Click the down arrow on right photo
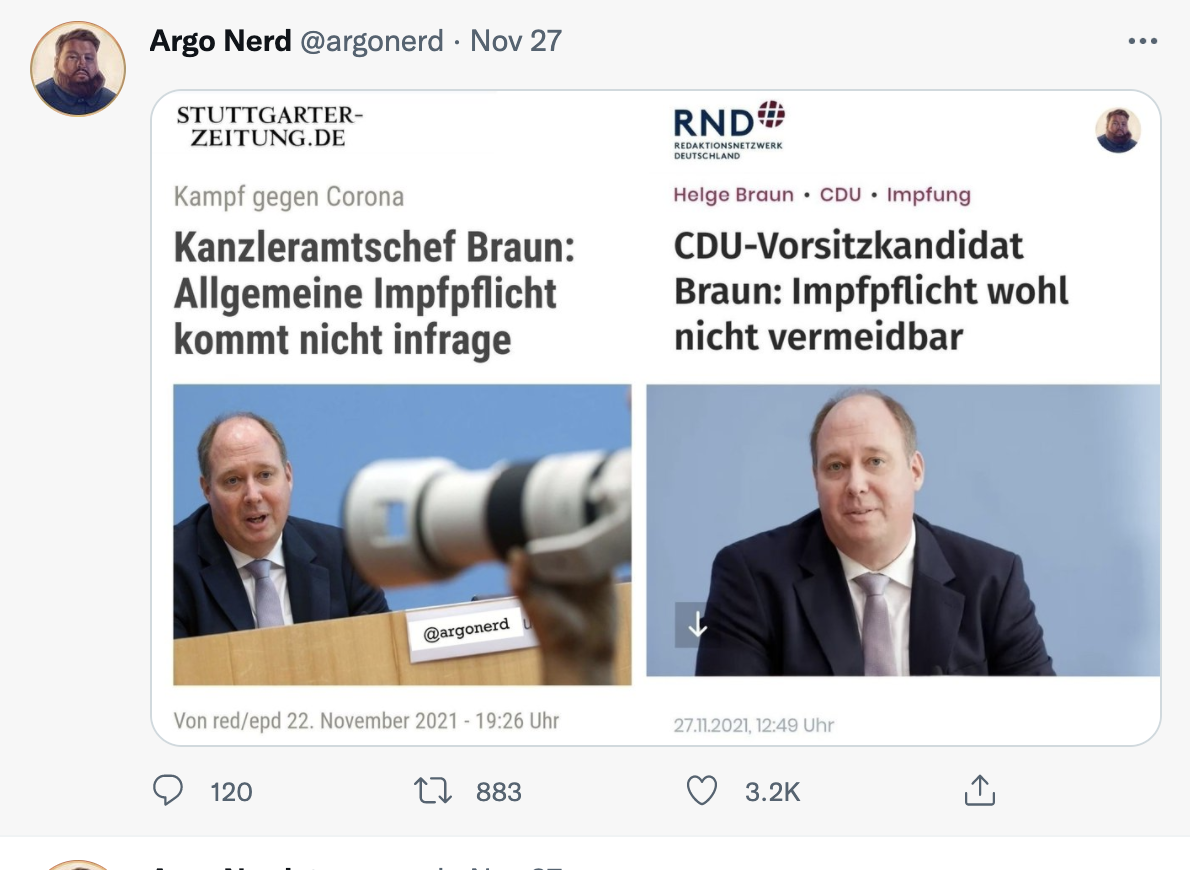 [x=697, y=625]
